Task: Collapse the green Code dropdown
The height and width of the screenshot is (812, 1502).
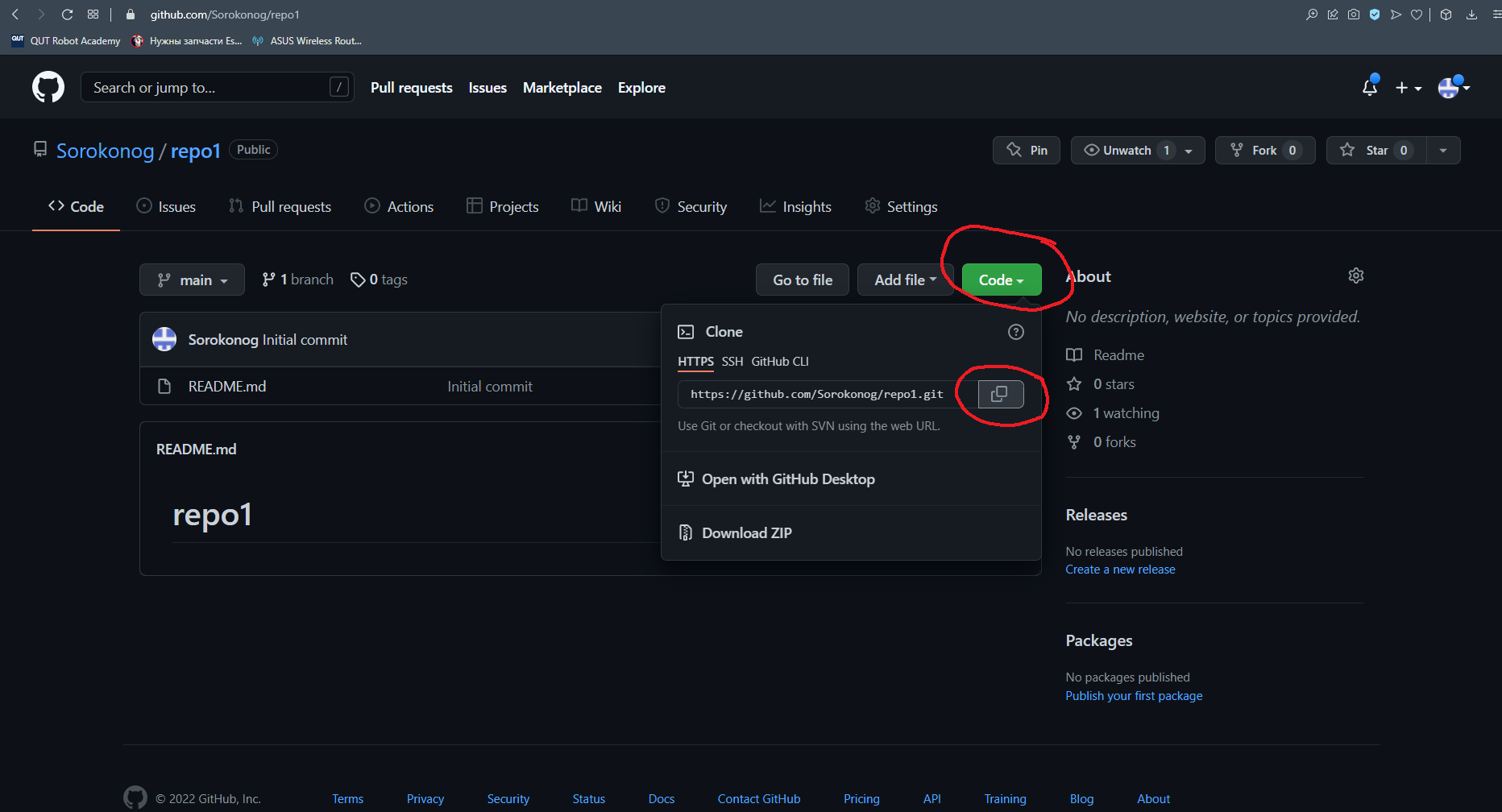Action: tap(1001, 280)
